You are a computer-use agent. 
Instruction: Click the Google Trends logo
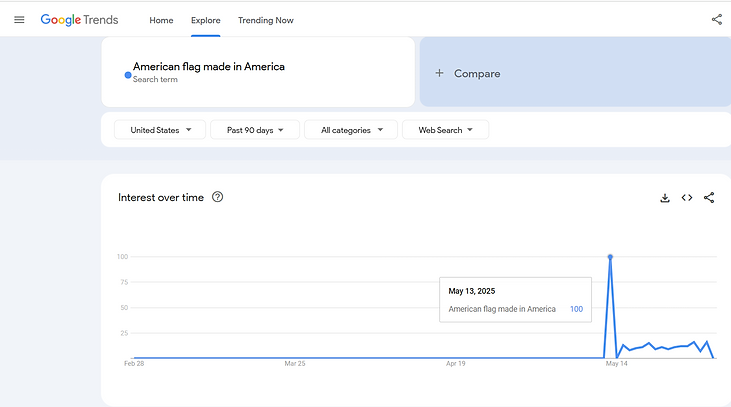[x=79, y=20]
